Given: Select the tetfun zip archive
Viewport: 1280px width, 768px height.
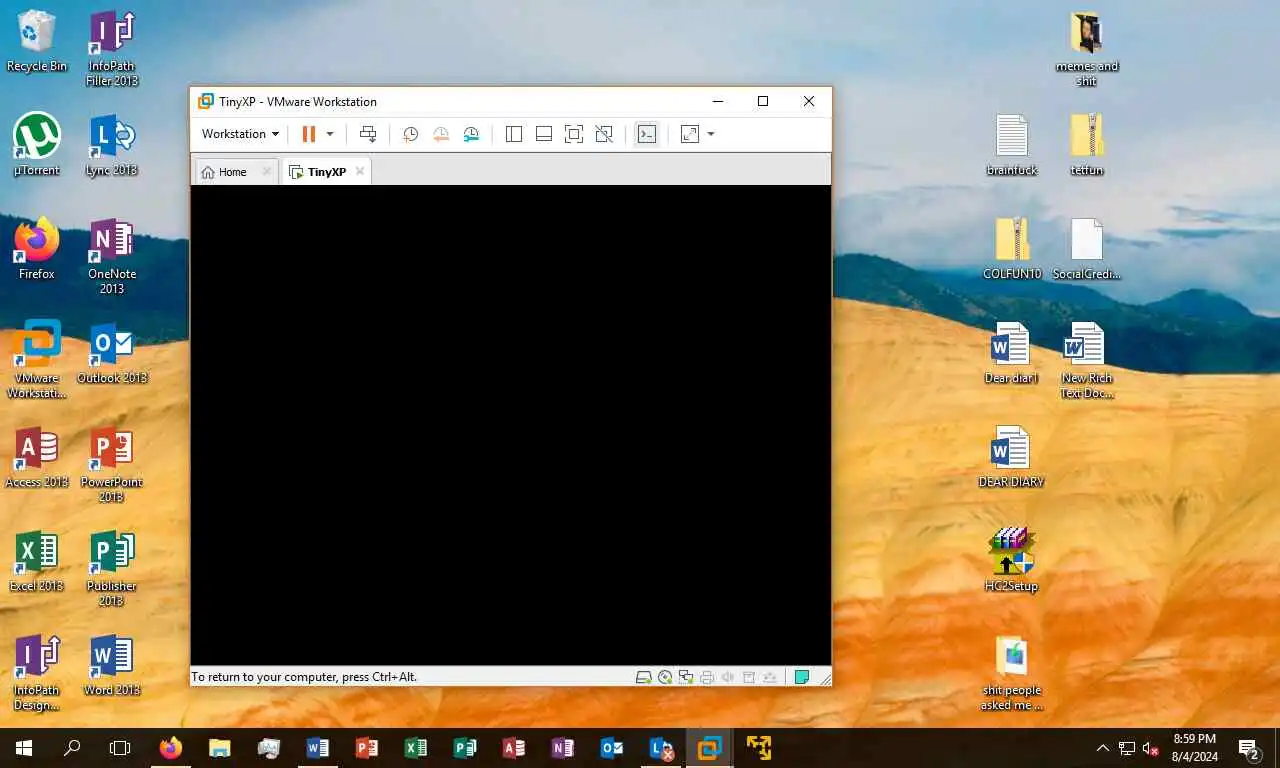Looking at the screenshot, I should 1087,145.
